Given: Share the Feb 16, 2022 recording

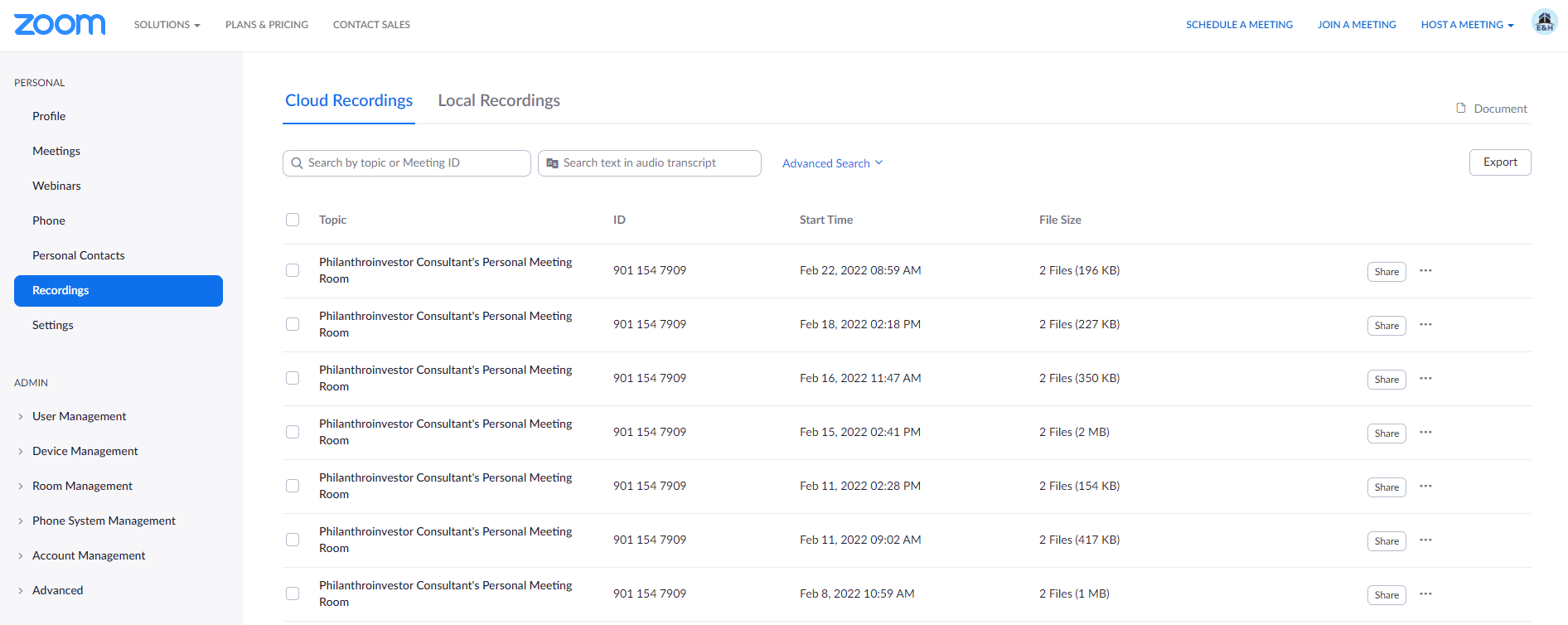Looking at the screenshot, I should point(1387,380).
